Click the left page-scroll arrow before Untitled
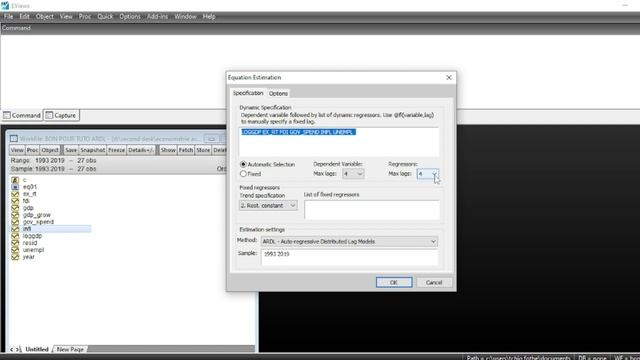Viewport: 640px width, 360px height. click(11, 349)
